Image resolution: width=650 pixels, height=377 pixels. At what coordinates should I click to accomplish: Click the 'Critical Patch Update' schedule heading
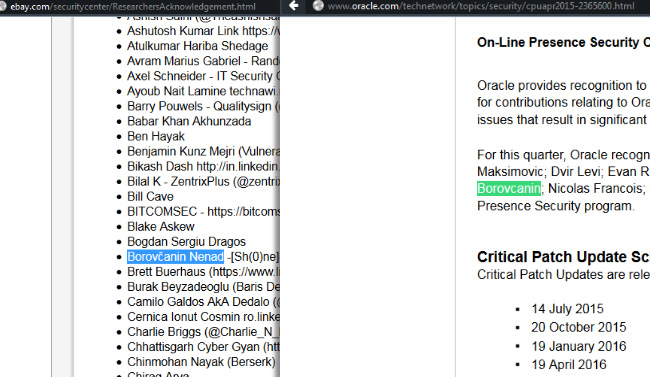click(563, 257)
